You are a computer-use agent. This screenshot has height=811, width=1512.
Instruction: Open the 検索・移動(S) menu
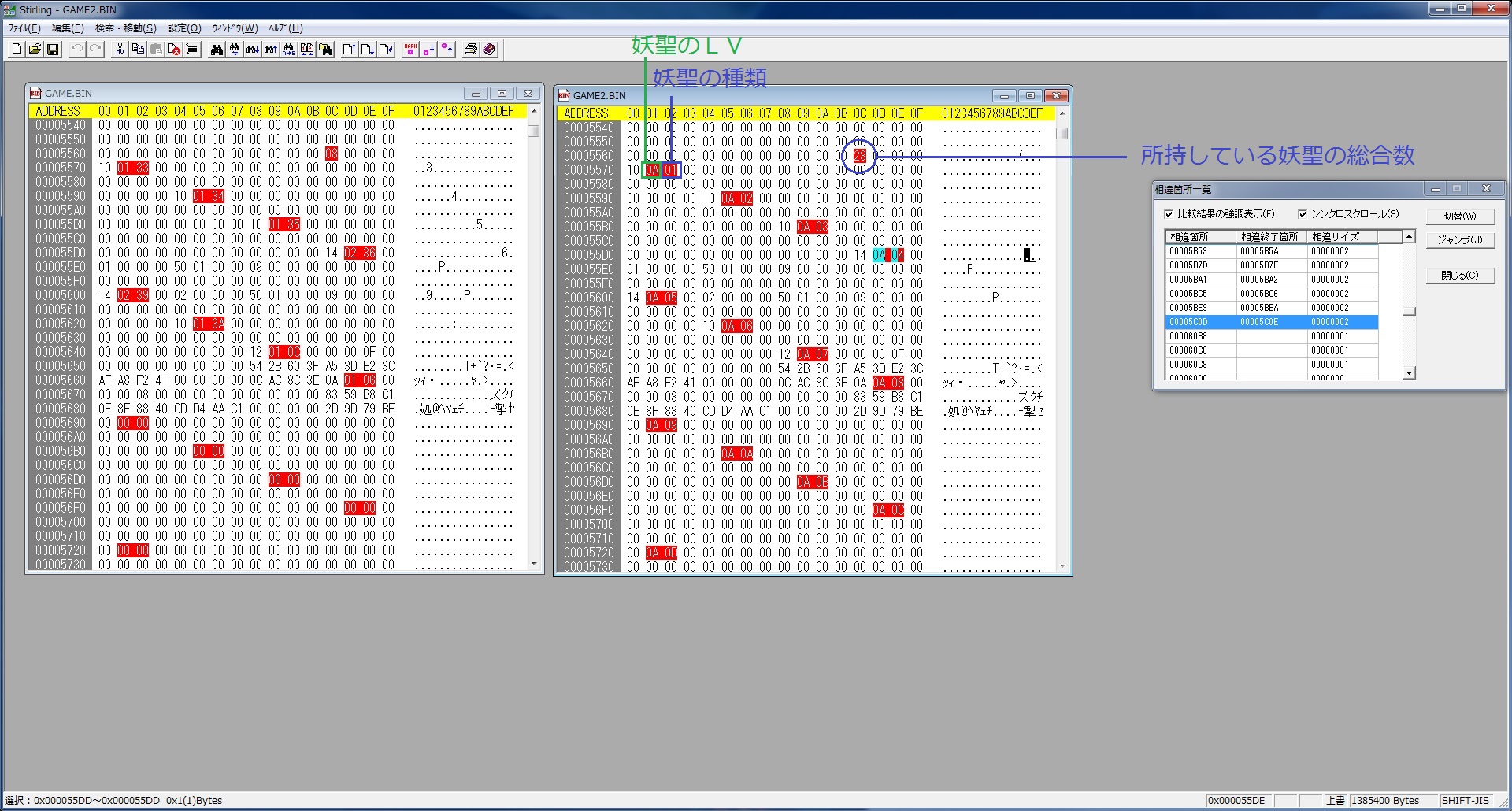point(125,28)
